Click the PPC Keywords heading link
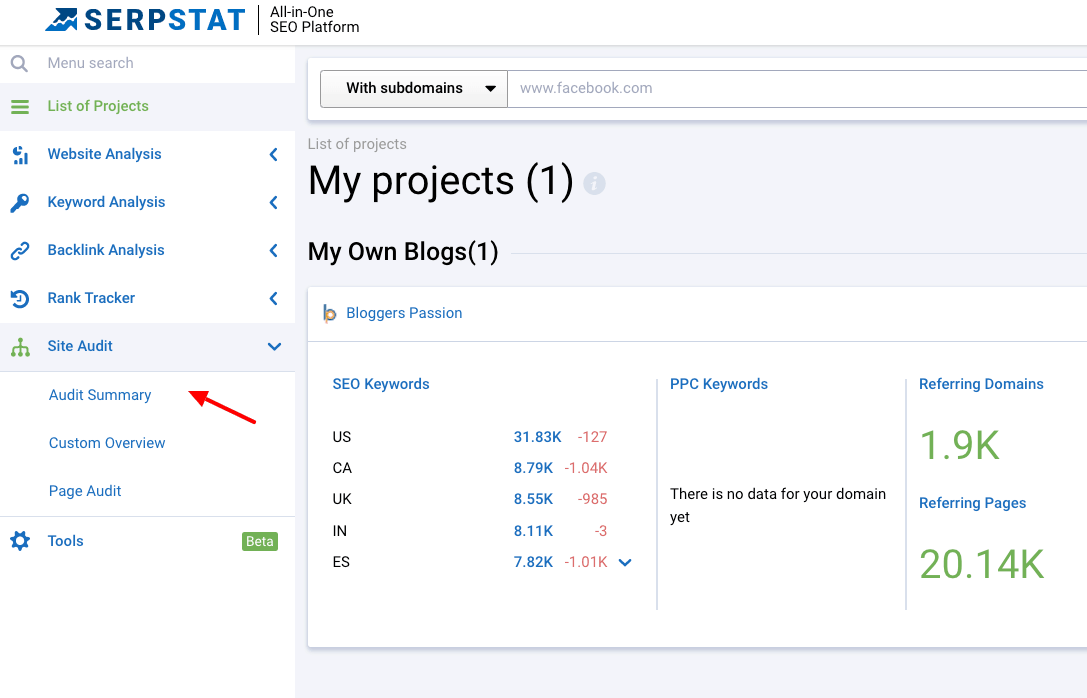The width and height of the screenshot is (1087, 698). coord(719,384)
